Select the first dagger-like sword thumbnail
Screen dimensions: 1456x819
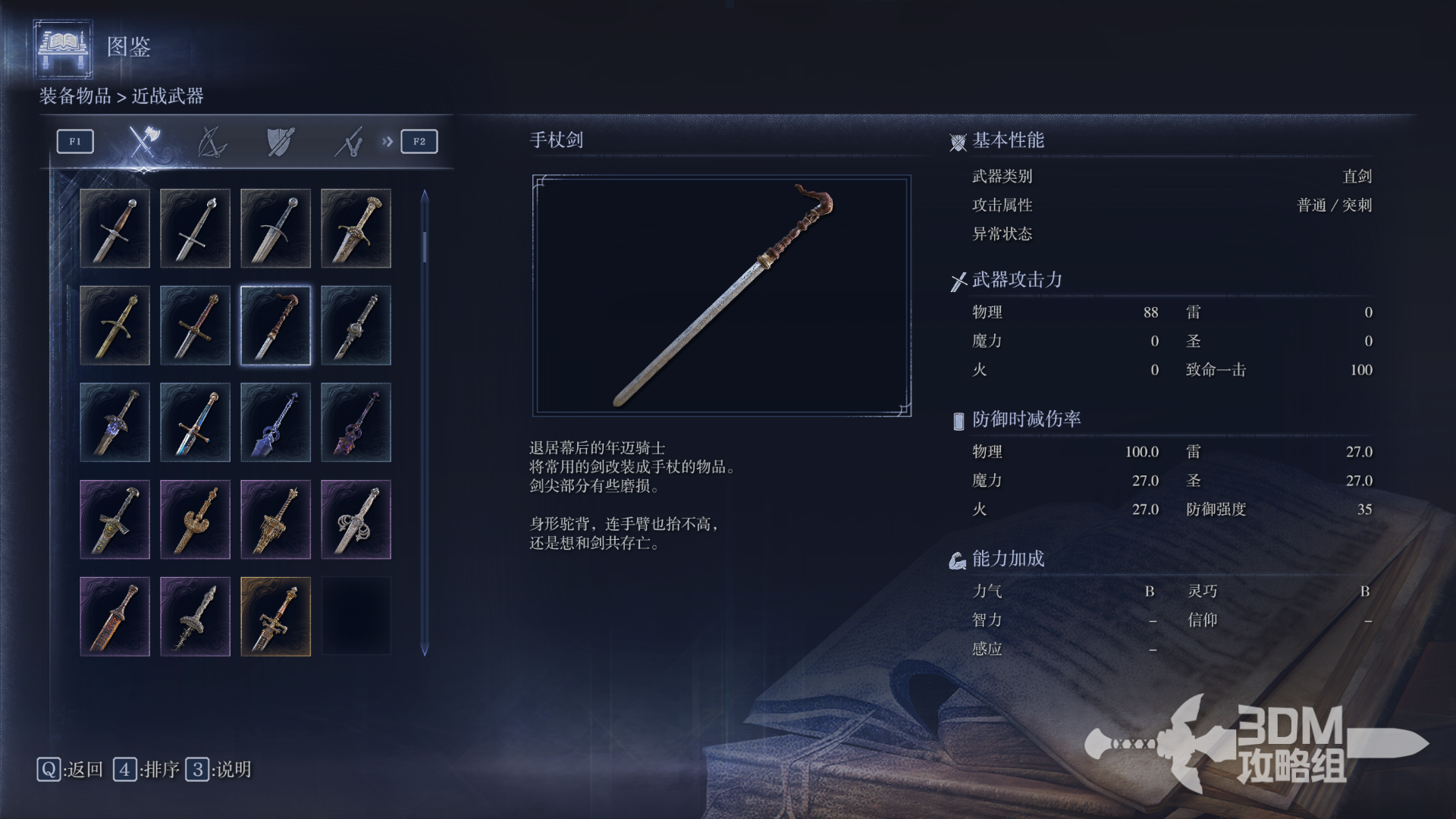[x=115, y=228]
